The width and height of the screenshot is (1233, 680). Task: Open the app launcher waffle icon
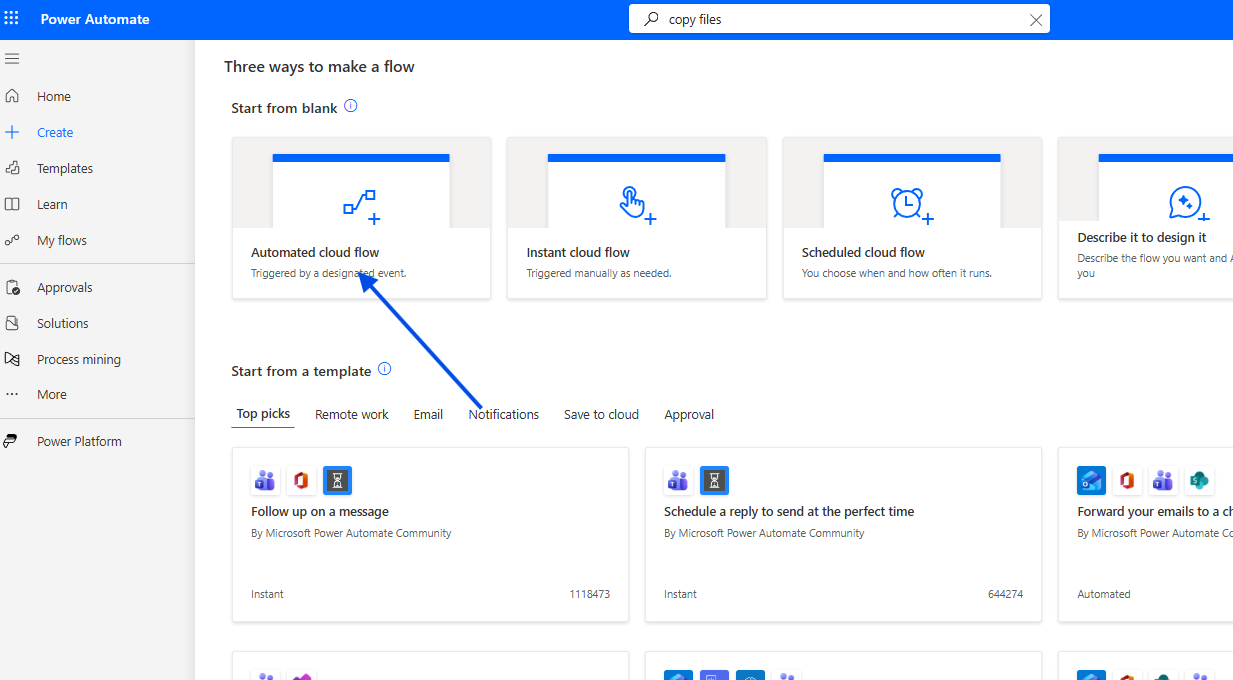click(x=12, y=19)
